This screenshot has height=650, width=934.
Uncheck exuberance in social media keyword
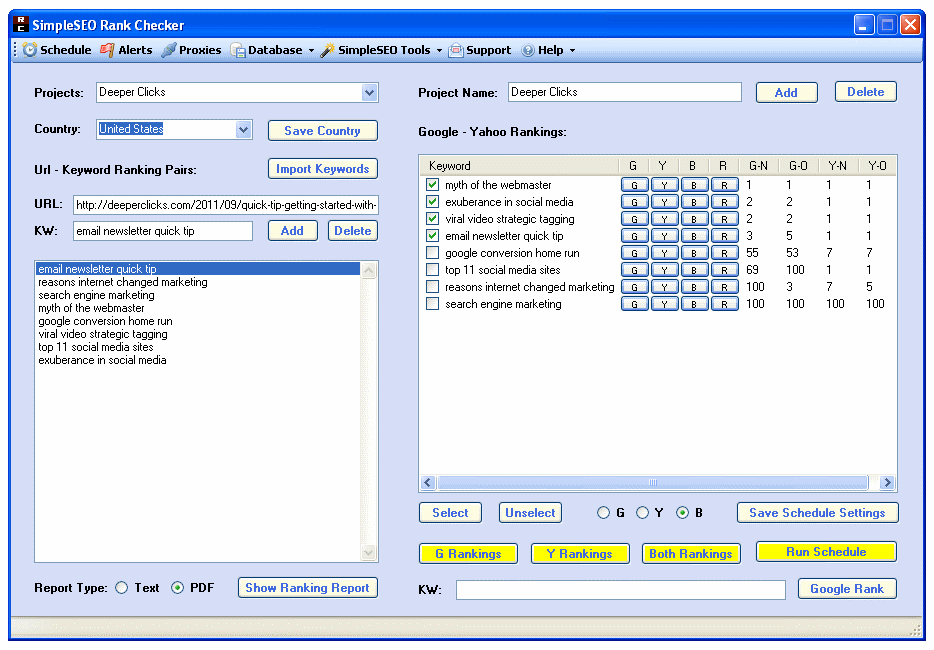(x=432, y=202)
